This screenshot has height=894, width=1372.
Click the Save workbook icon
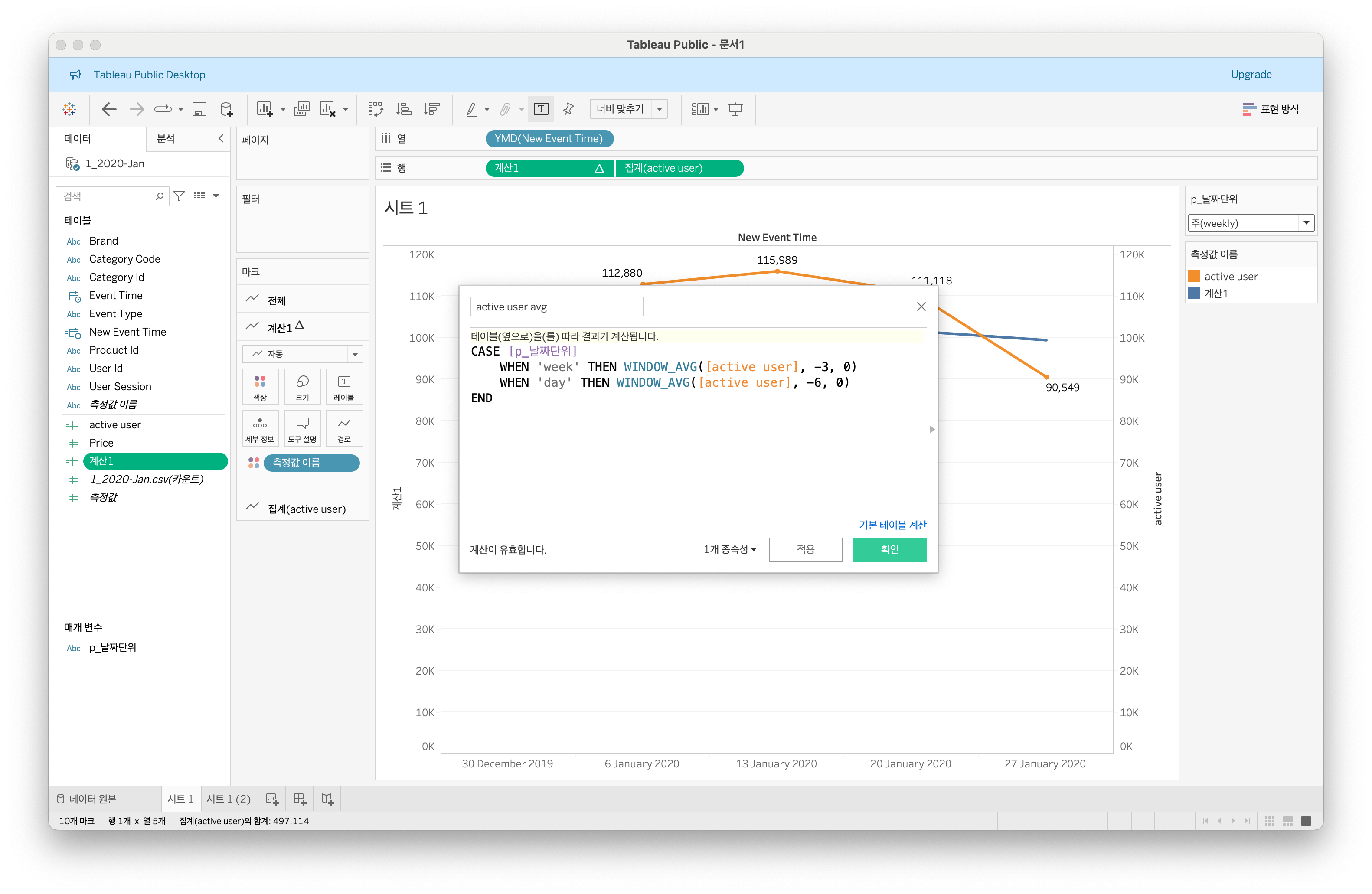(199, 109)
